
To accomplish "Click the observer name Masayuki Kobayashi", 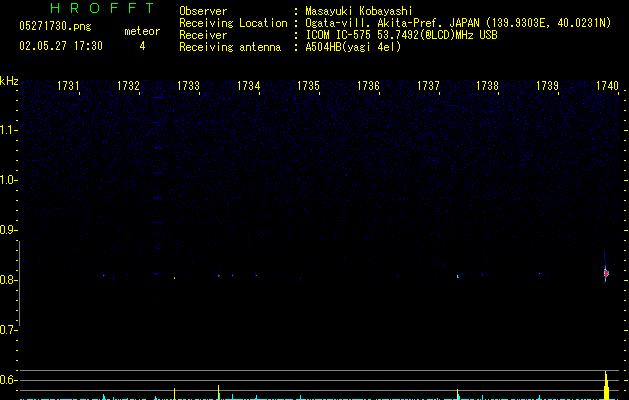I will (x=359, y=11).
